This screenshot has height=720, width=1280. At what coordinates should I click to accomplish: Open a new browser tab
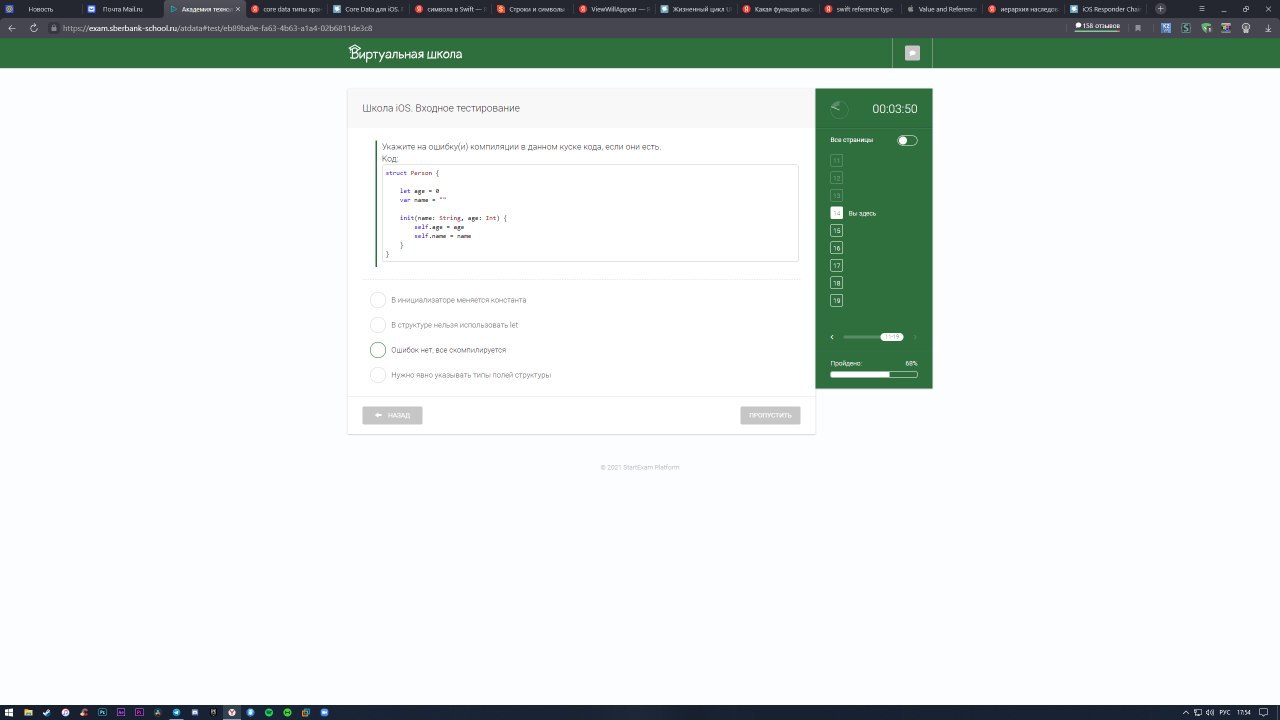[1160, 9]
